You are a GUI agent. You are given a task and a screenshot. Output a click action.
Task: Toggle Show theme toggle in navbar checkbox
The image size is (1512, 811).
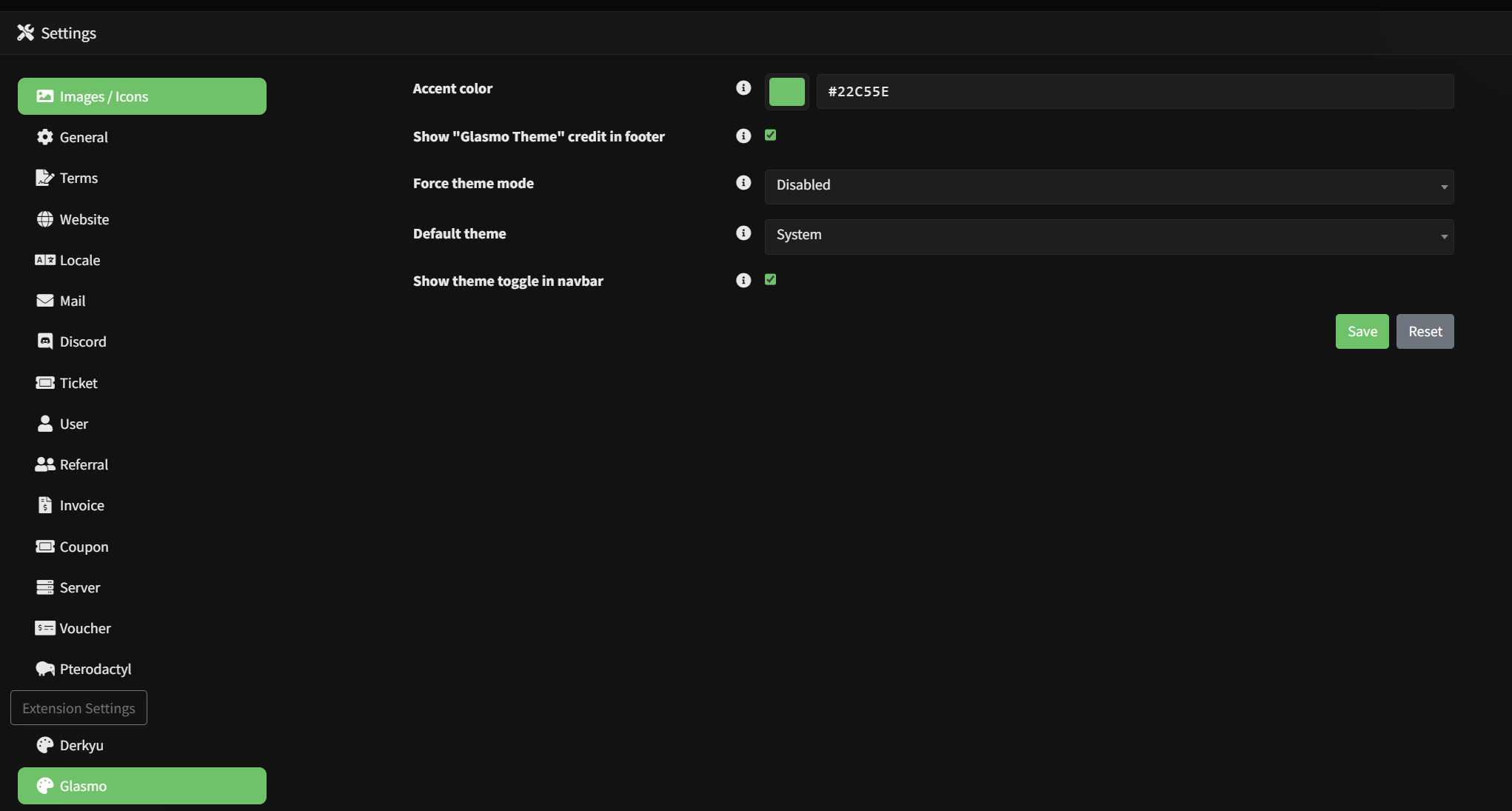click(771, 279)
